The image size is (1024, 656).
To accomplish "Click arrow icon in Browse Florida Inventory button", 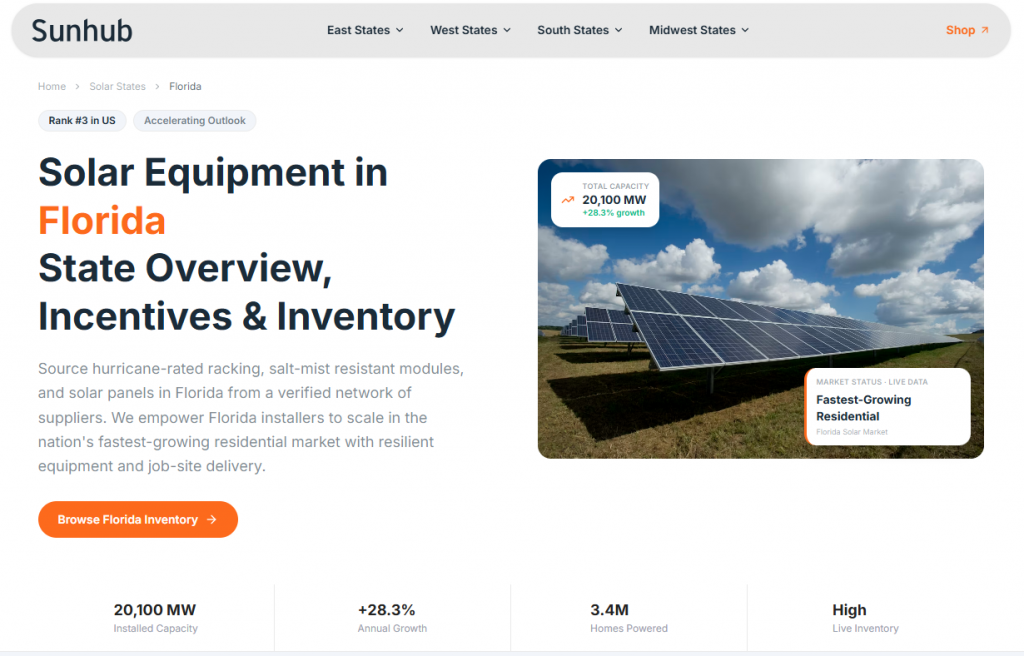I will [x=212, y=519].
